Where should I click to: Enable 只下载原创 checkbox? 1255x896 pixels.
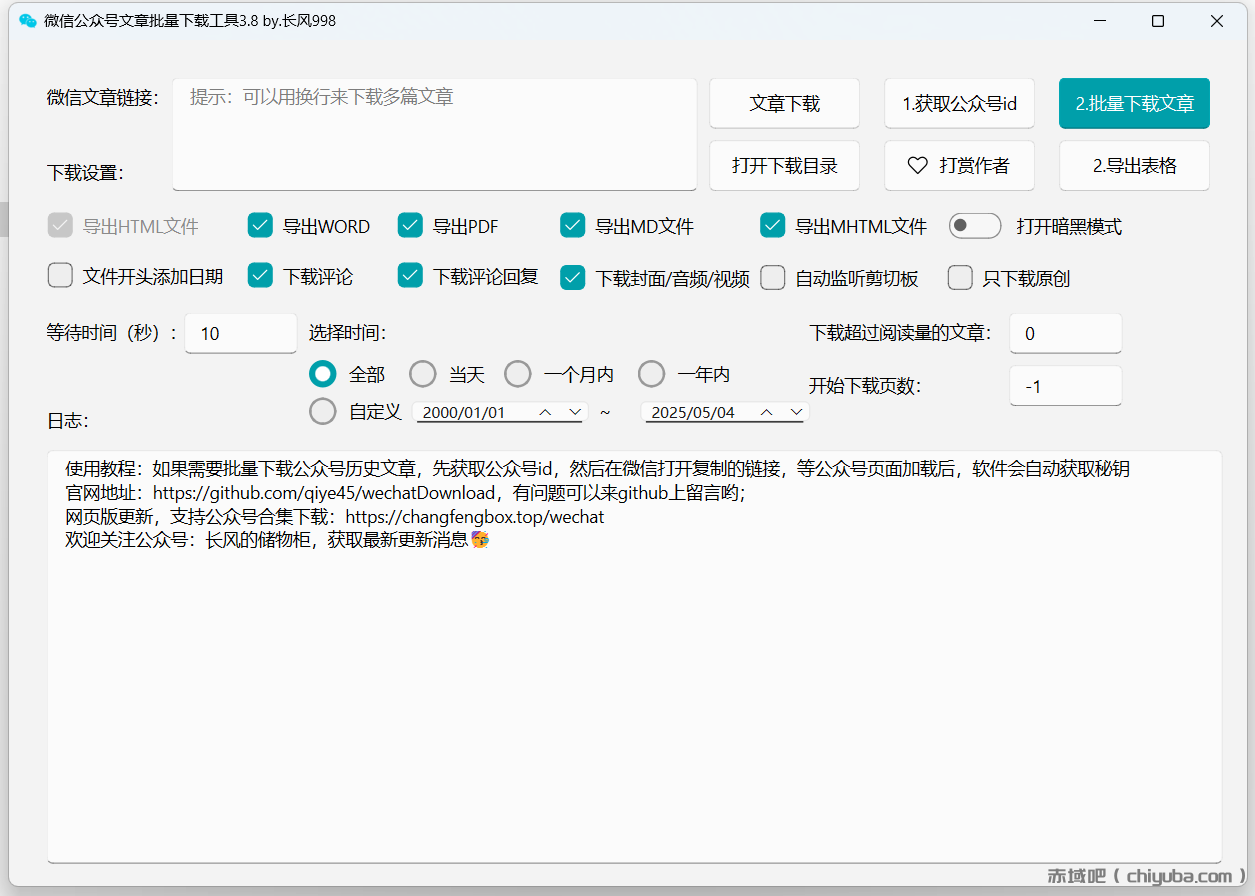tap(960, 277)
